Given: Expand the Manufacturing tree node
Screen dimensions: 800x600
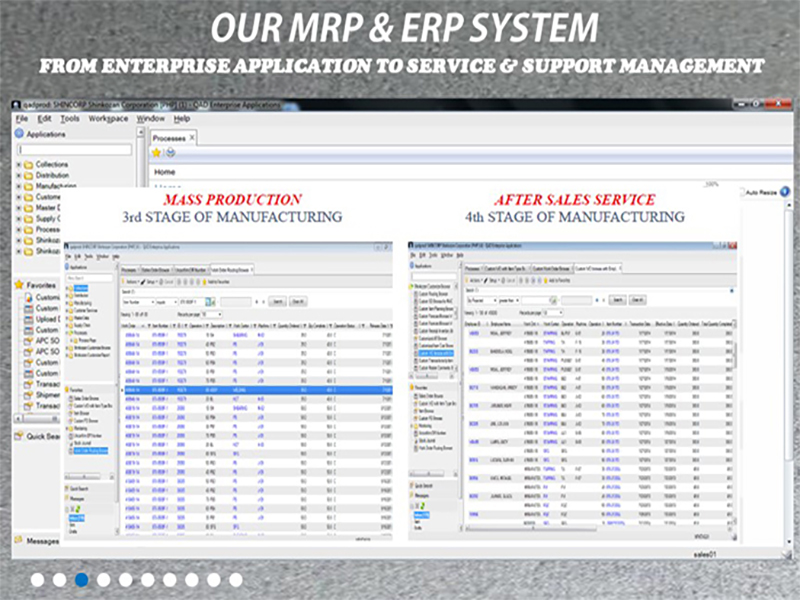Looking at the screenshot, I should tap(18, 186).
